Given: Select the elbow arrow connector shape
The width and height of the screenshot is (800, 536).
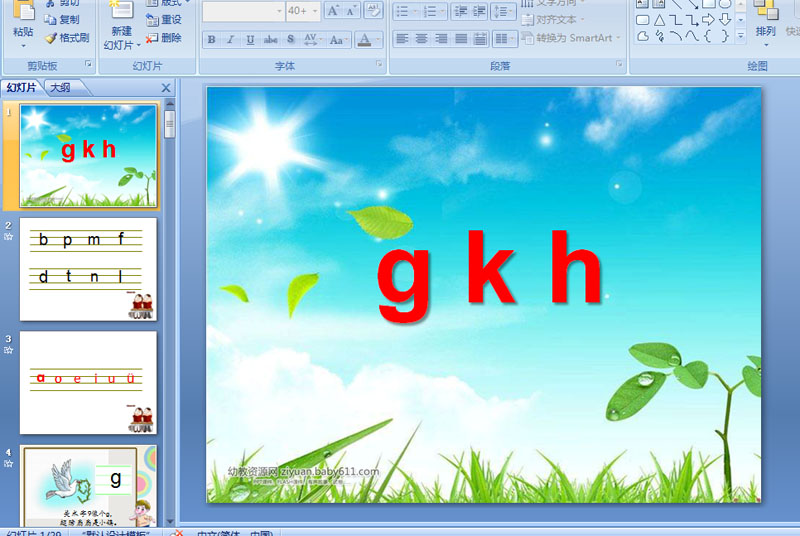Looking at the screenshot, I should click(692, 20).
